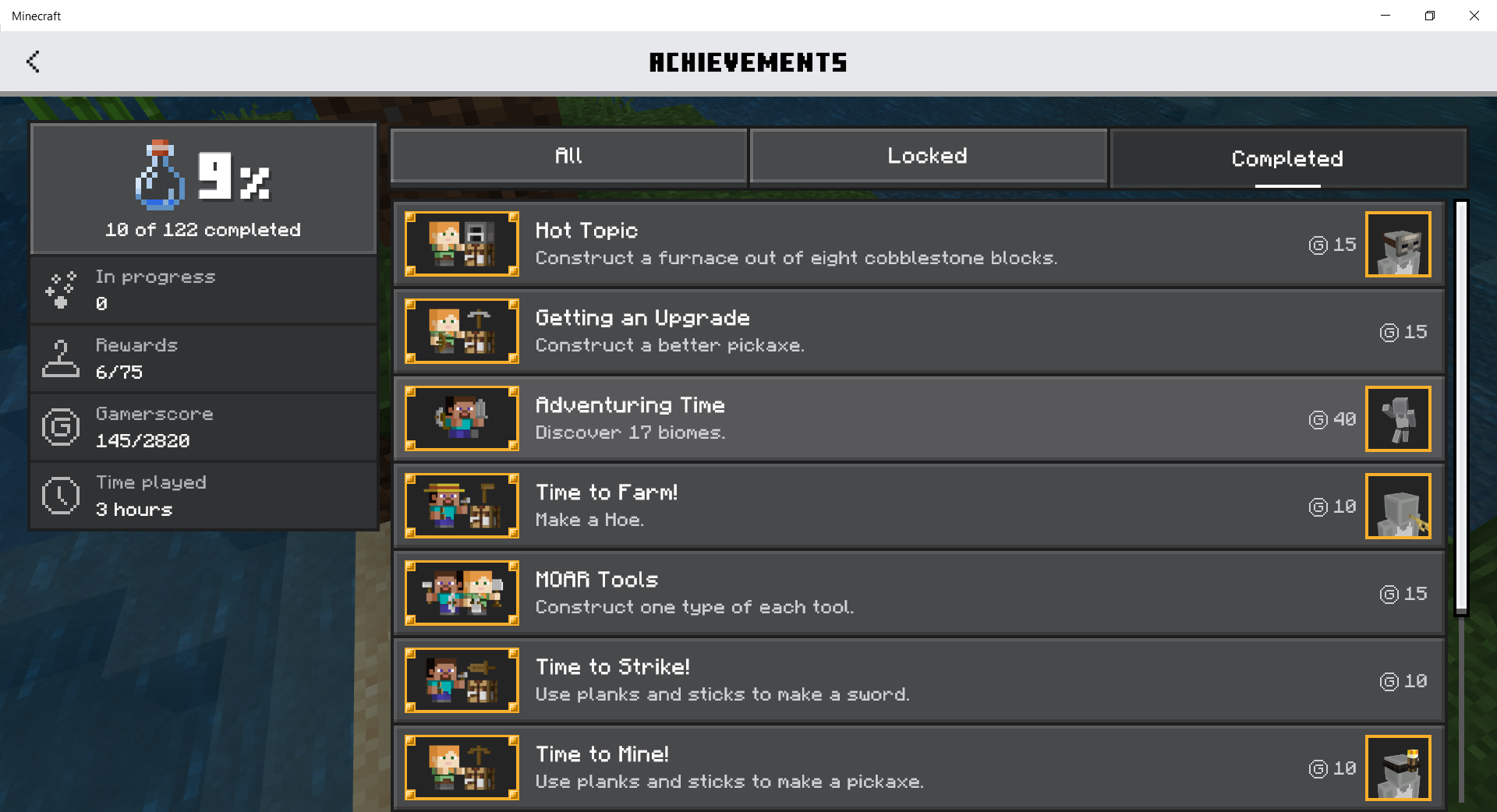1497x812 pixels.
Task: Go back using the arrow icon
Action: [x=33, y=62]
